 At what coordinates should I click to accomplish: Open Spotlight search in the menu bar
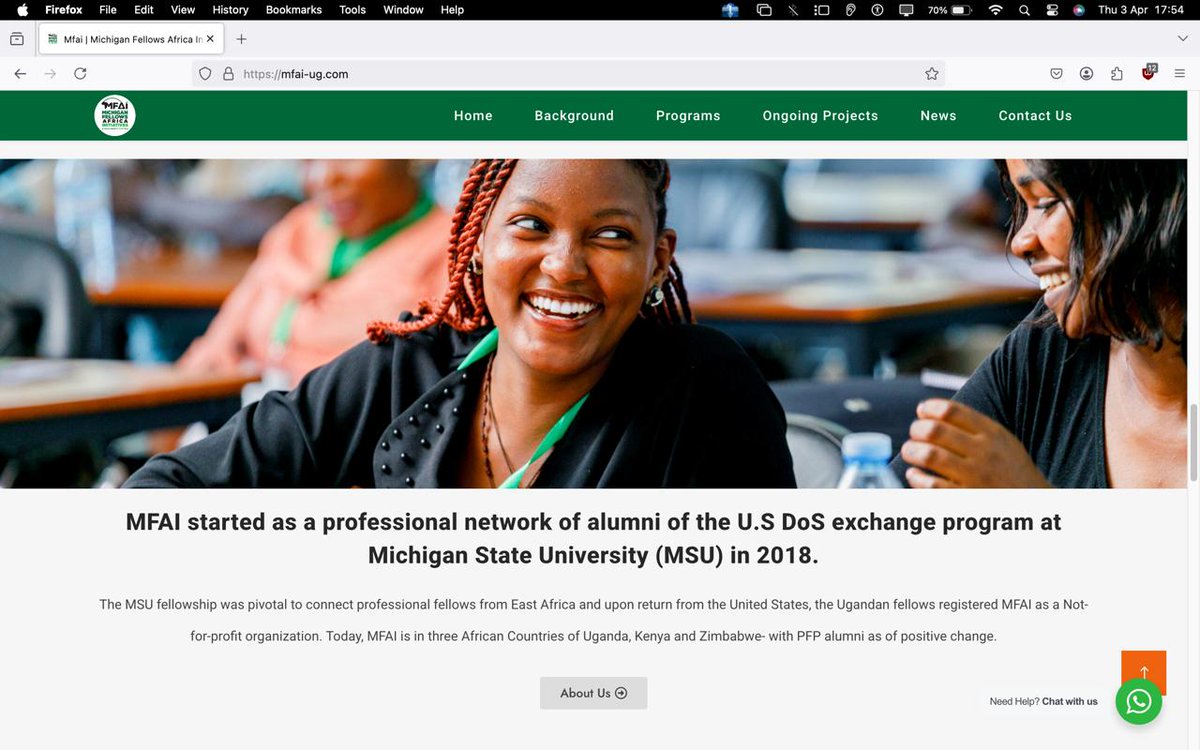pyautogui.click(x=1024, y=10)
